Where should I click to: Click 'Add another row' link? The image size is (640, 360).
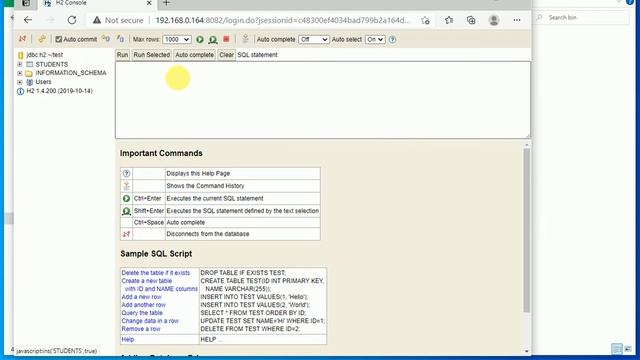click(143, 305)
